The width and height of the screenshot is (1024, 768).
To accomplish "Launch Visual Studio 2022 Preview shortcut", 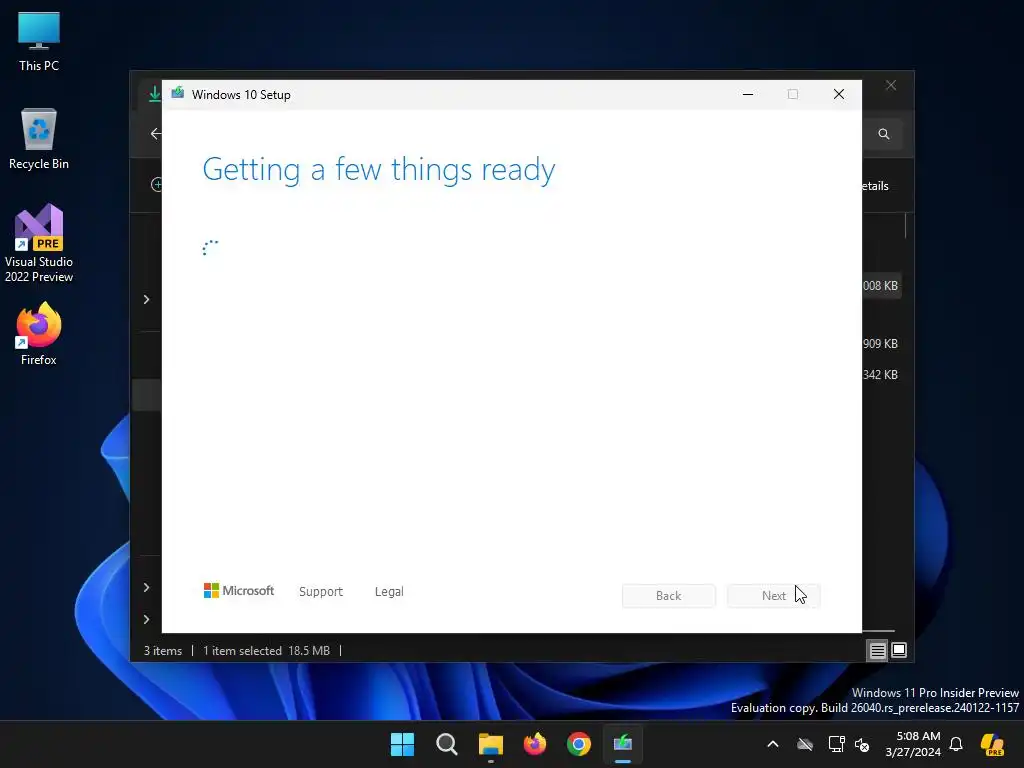I will pos(39,243).
